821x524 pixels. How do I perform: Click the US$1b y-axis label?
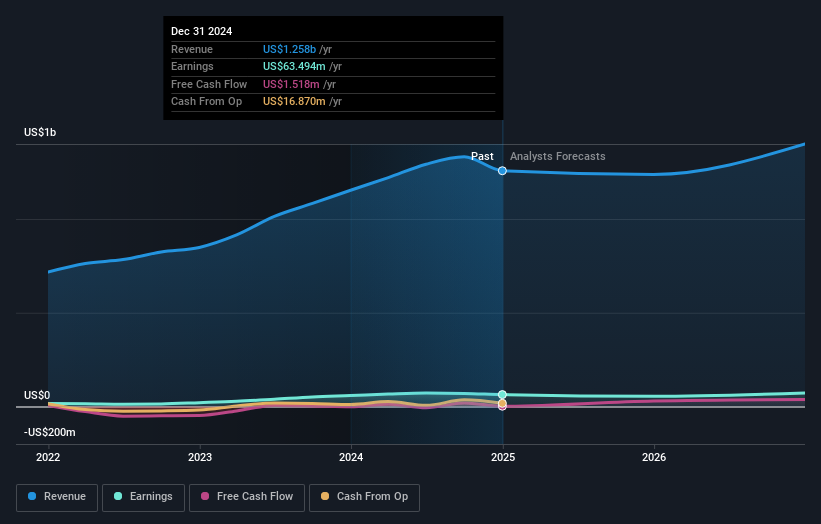[x=40, y=132]
